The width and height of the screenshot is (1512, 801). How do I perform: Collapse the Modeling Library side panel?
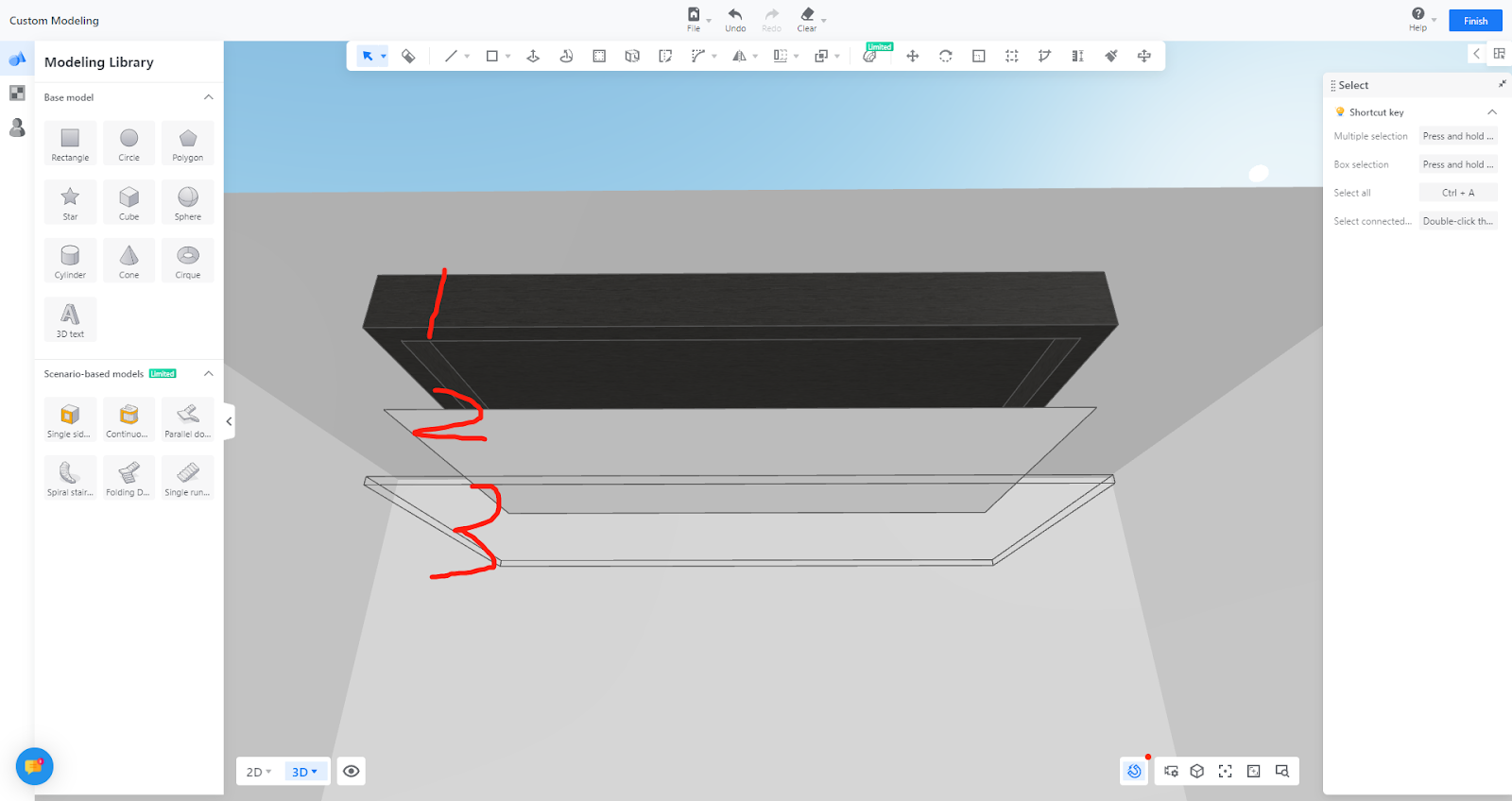tap(229, 421)
